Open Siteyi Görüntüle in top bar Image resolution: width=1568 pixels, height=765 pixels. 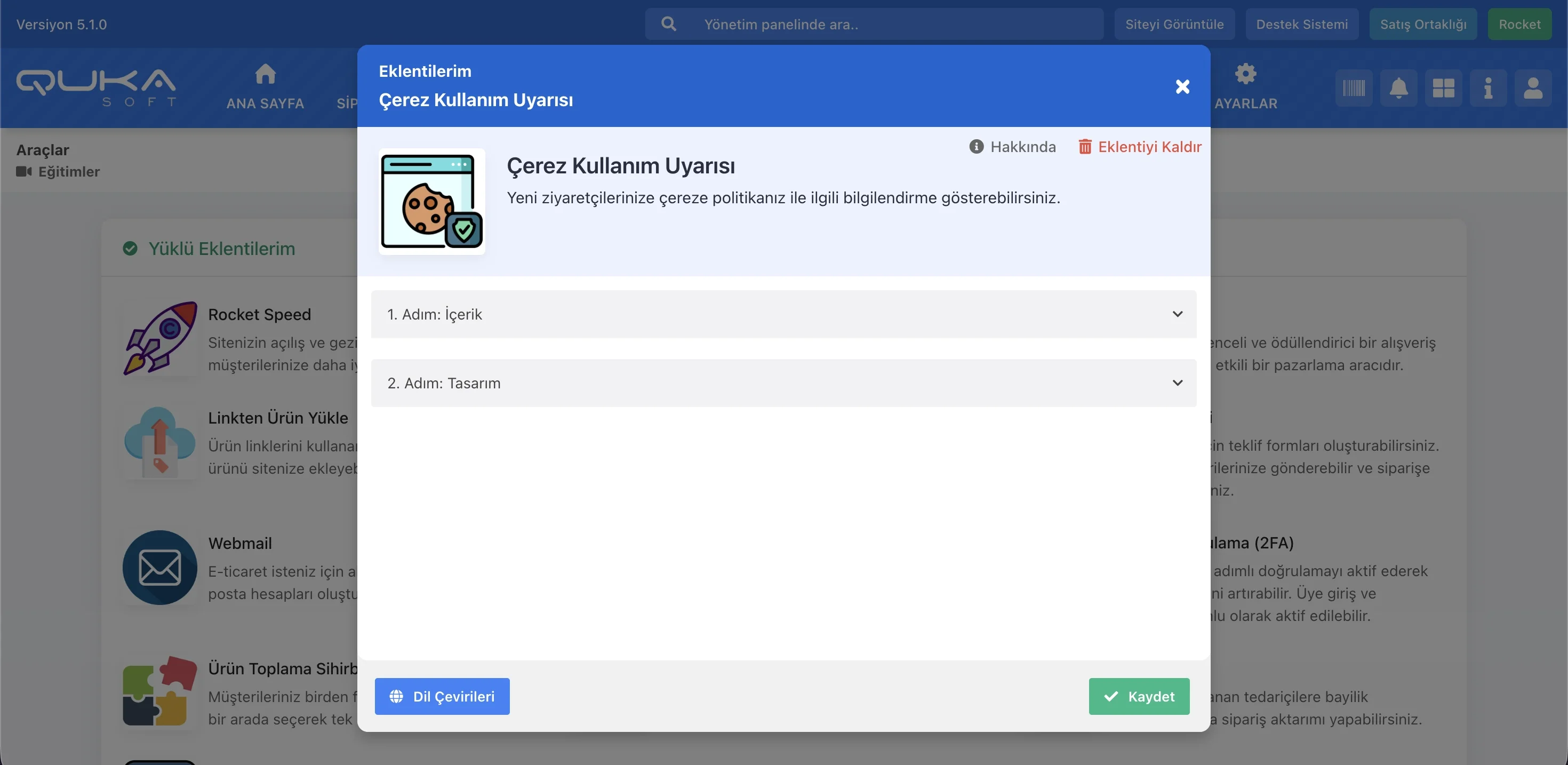click(1173, 25)
